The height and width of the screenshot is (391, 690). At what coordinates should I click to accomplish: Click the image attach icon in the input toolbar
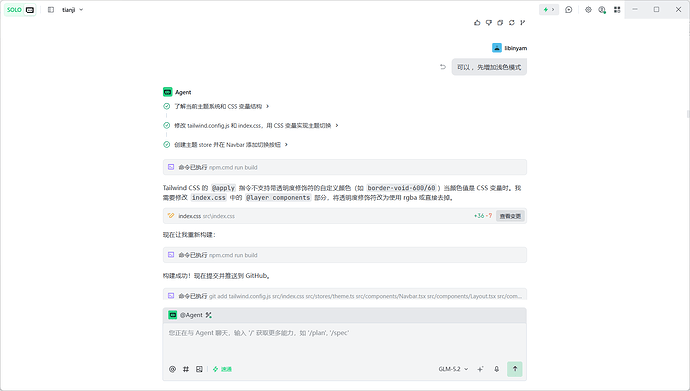point(199,369)
